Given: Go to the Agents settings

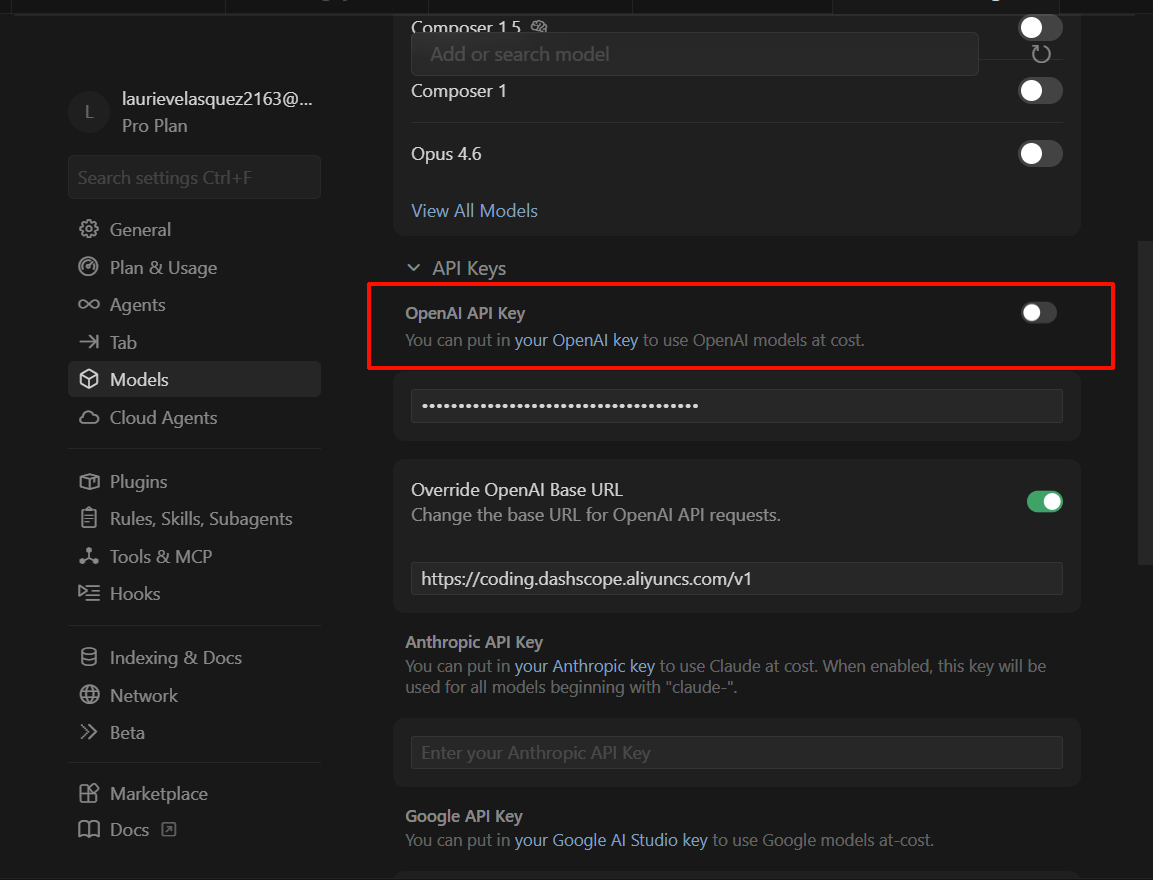Looking at the screenshot, I should [x=194, y=304].
